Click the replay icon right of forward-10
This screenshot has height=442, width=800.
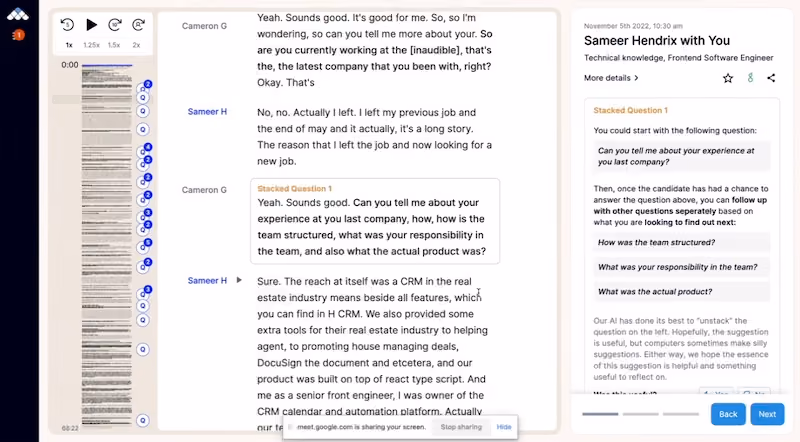138,24
